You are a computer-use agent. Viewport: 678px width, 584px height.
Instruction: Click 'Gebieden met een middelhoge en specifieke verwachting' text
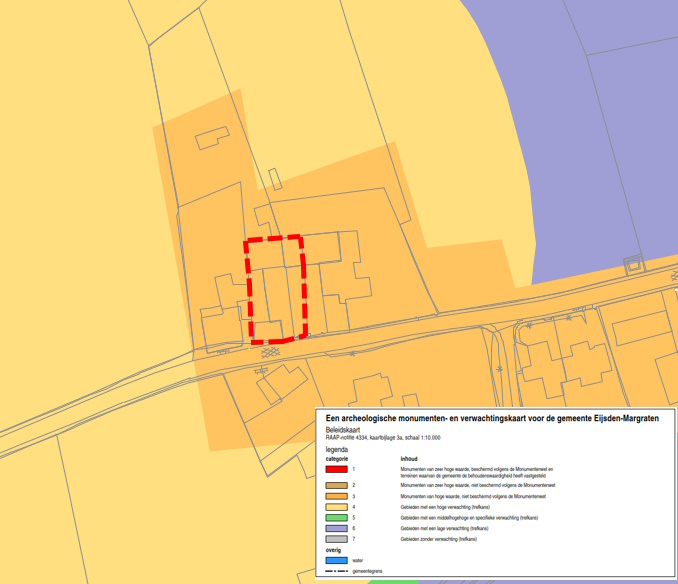tap(469, 518)
